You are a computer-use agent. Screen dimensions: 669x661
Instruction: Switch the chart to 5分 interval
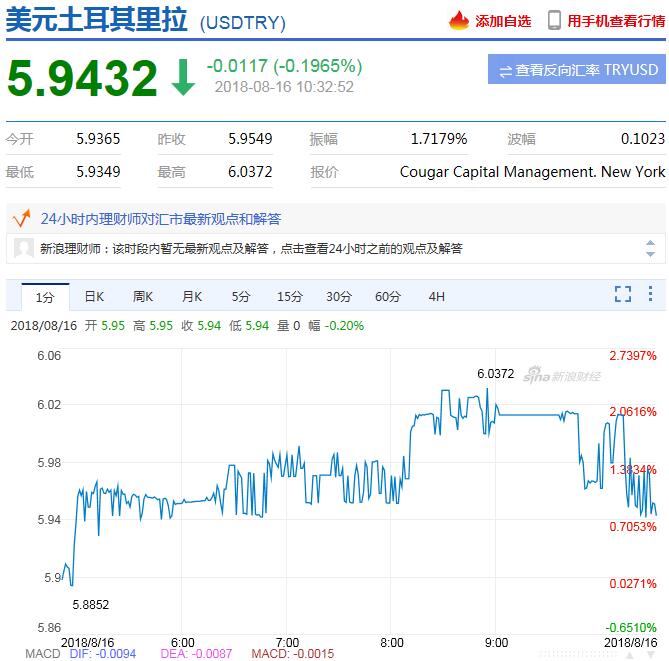tap(241, 296)
